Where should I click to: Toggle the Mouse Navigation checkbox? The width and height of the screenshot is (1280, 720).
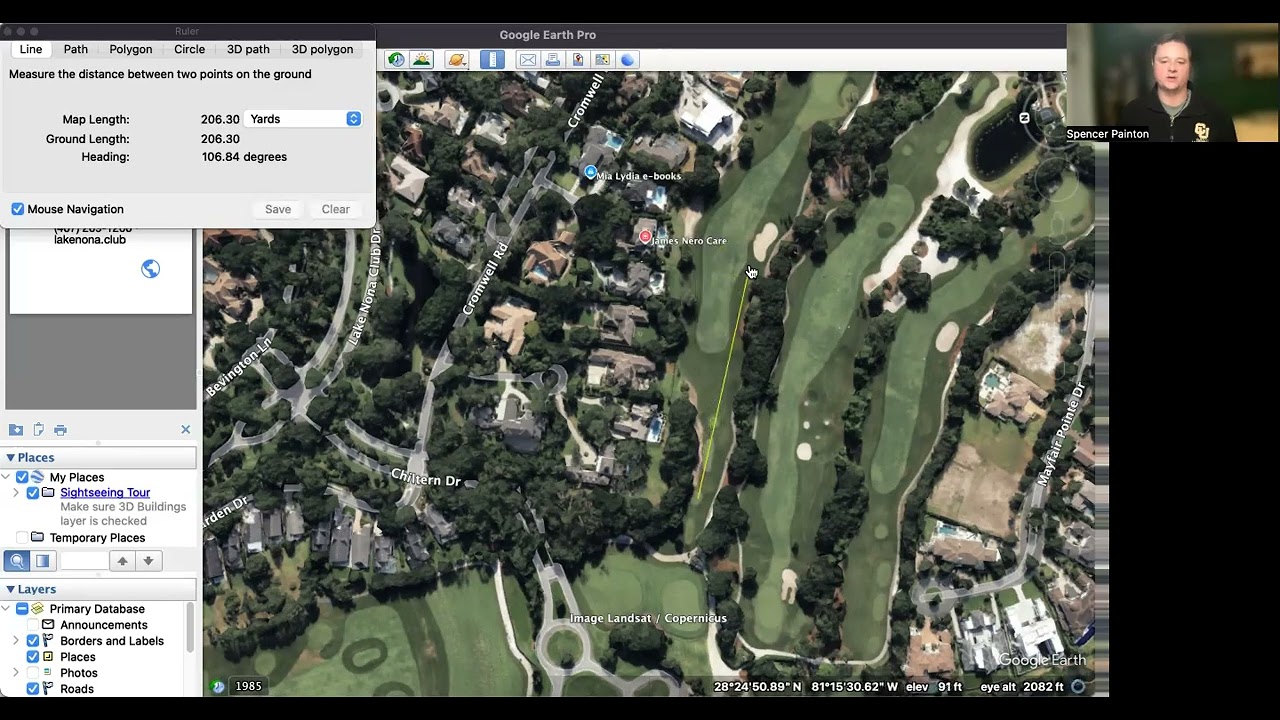[18, 209]
